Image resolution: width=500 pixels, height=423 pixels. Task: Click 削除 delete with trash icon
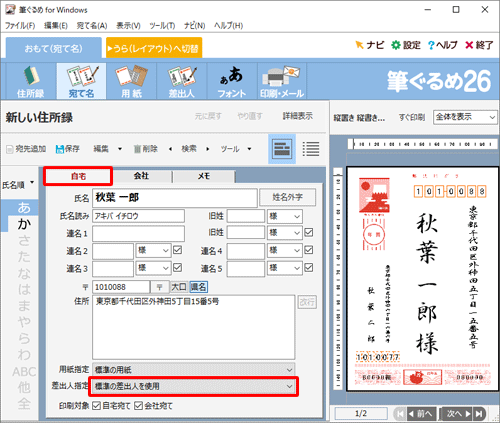point(146,149)
